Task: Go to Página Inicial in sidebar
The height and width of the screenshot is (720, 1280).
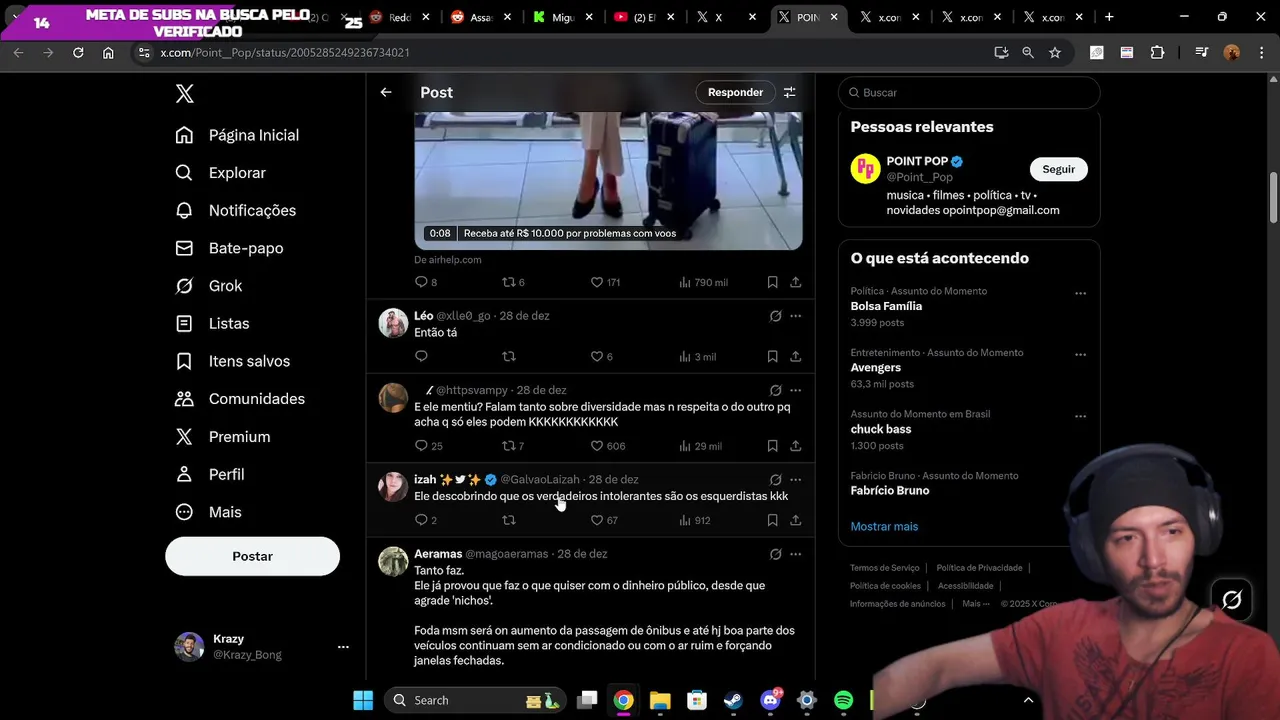Action: [238, 135]
